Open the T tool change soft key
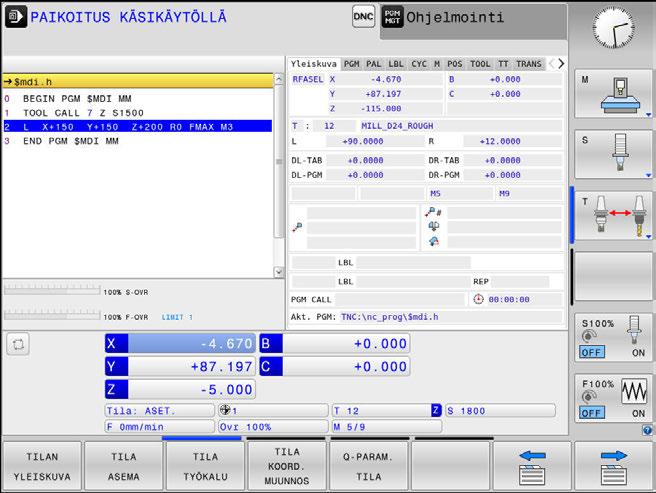Screen dimensions: 656x493 613,216
